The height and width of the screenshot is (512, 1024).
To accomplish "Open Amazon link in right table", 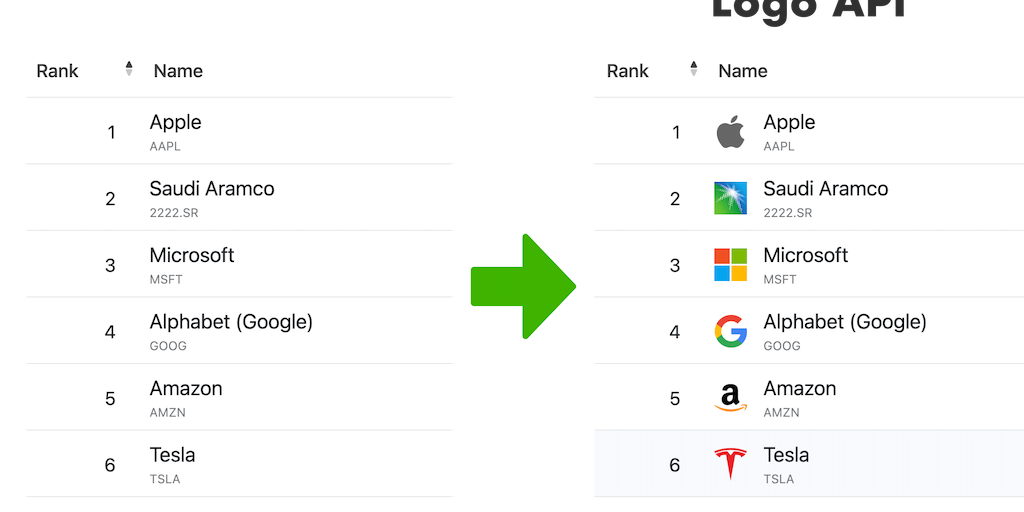I will coord(799,388).
